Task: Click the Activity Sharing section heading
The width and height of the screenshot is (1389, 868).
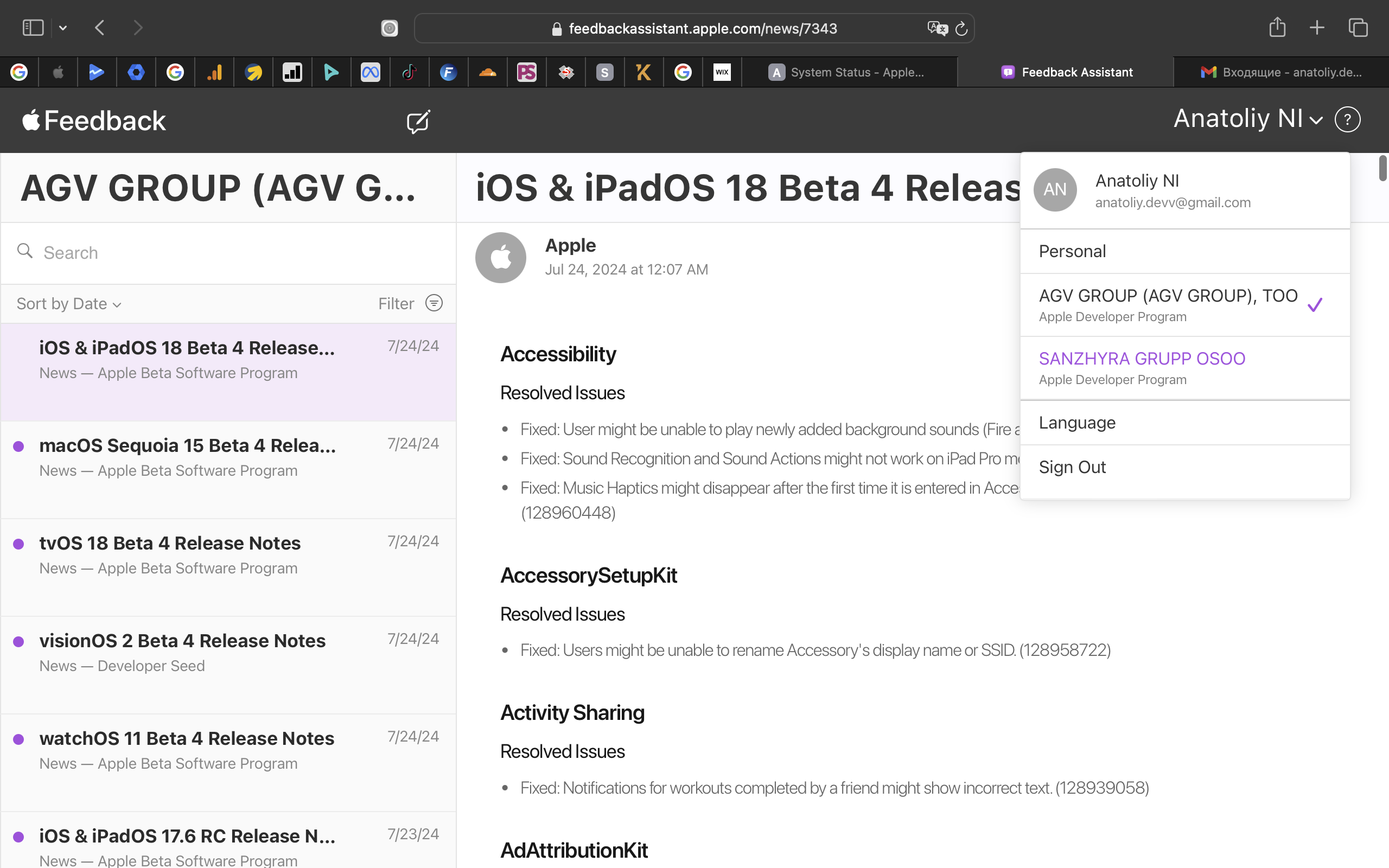Action: tap(572, 712)
